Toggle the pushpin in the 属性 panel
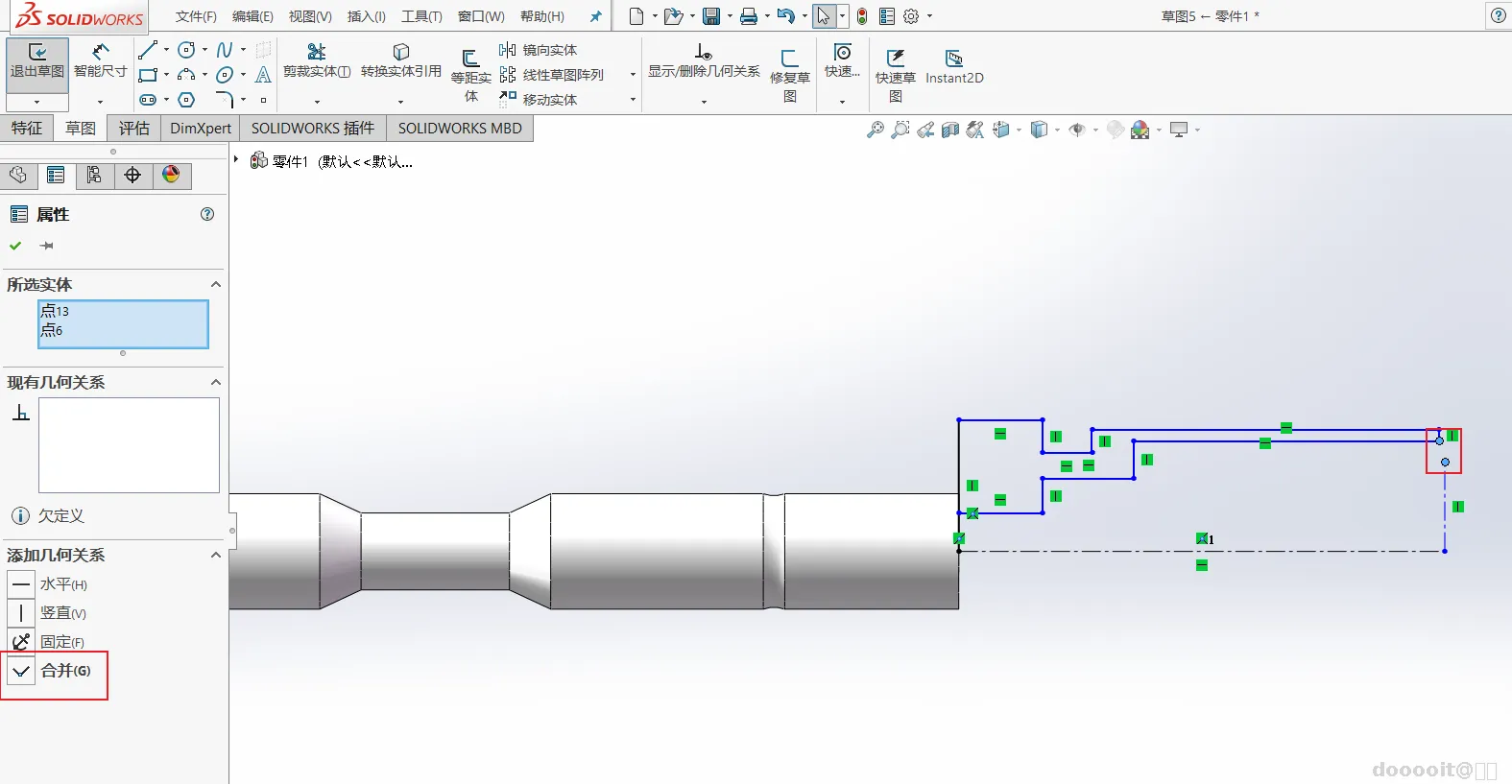1512x784 pixels. coord(46,246)
